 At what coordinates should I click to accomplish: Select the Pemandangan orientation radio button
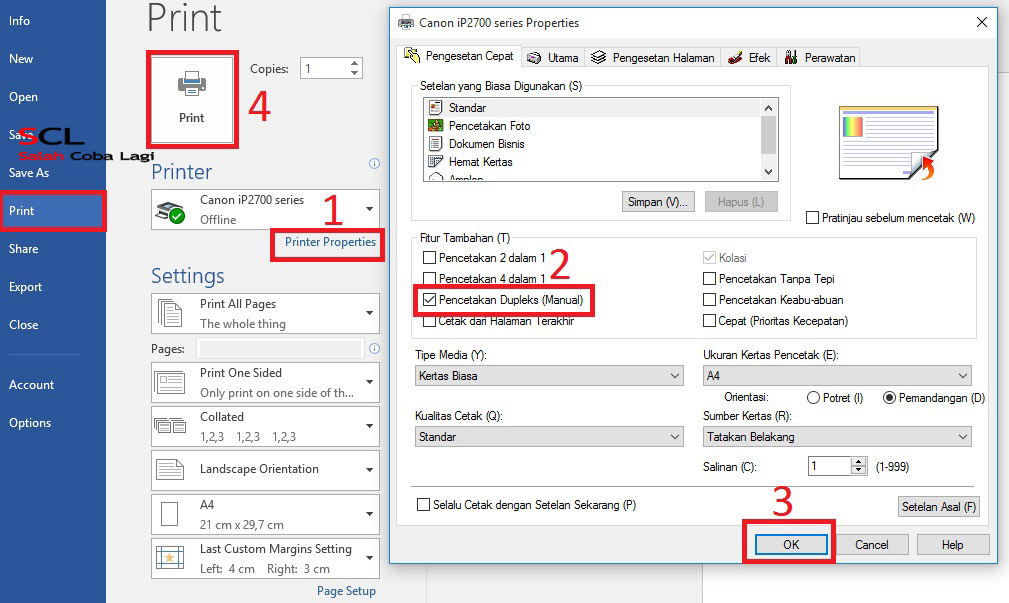tap(889, 398)
